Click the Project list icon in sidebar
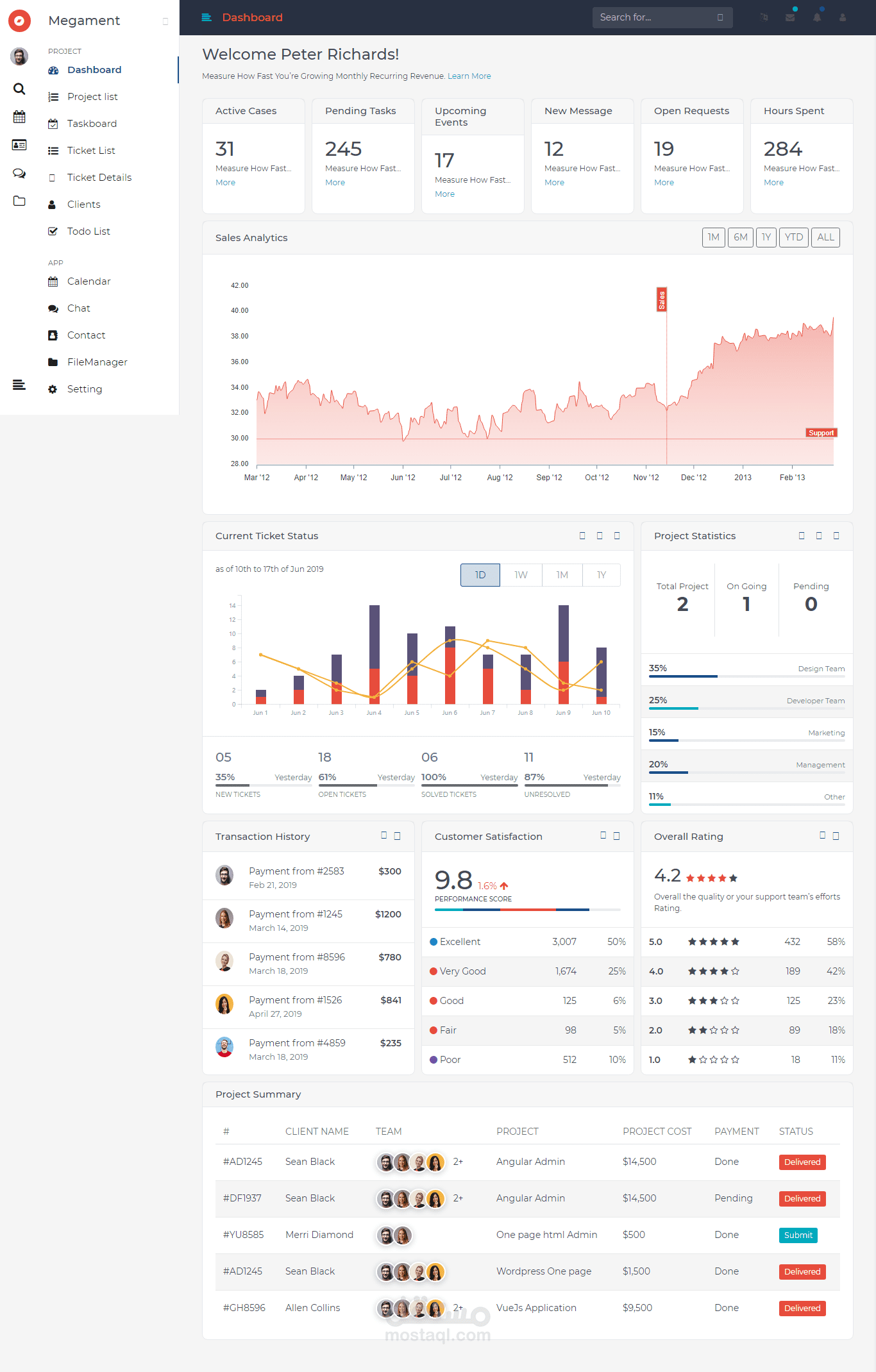This screenshot has width=876, height=1372. tap(53, 97)
